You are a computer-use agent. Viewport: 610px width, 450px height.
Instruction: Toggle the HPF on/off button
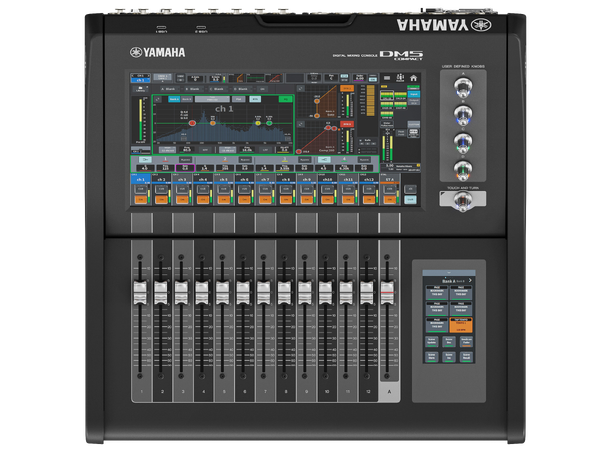tap(205, 149)
